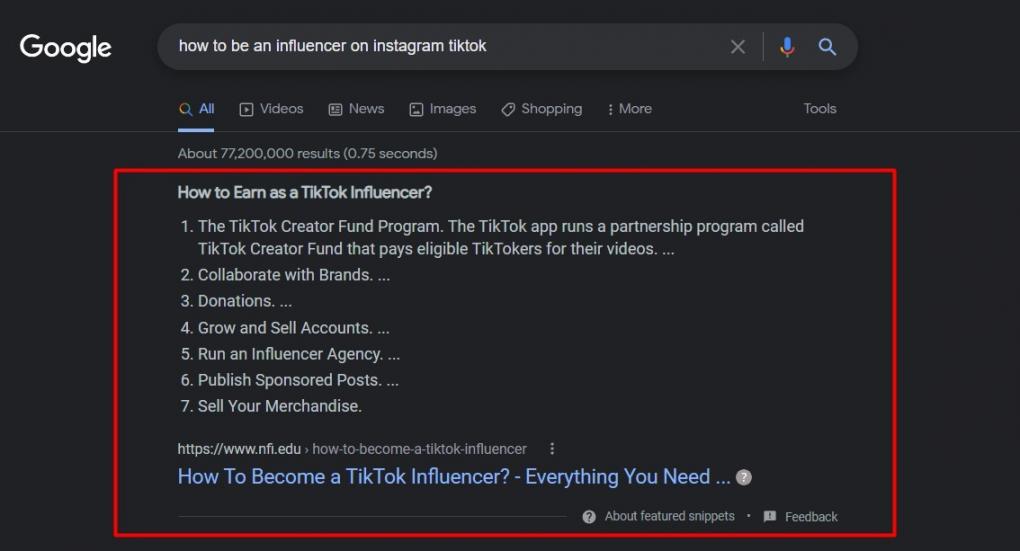Click the Google logo
Viewport: 1020px width, 551px height.
coord(66,47)
